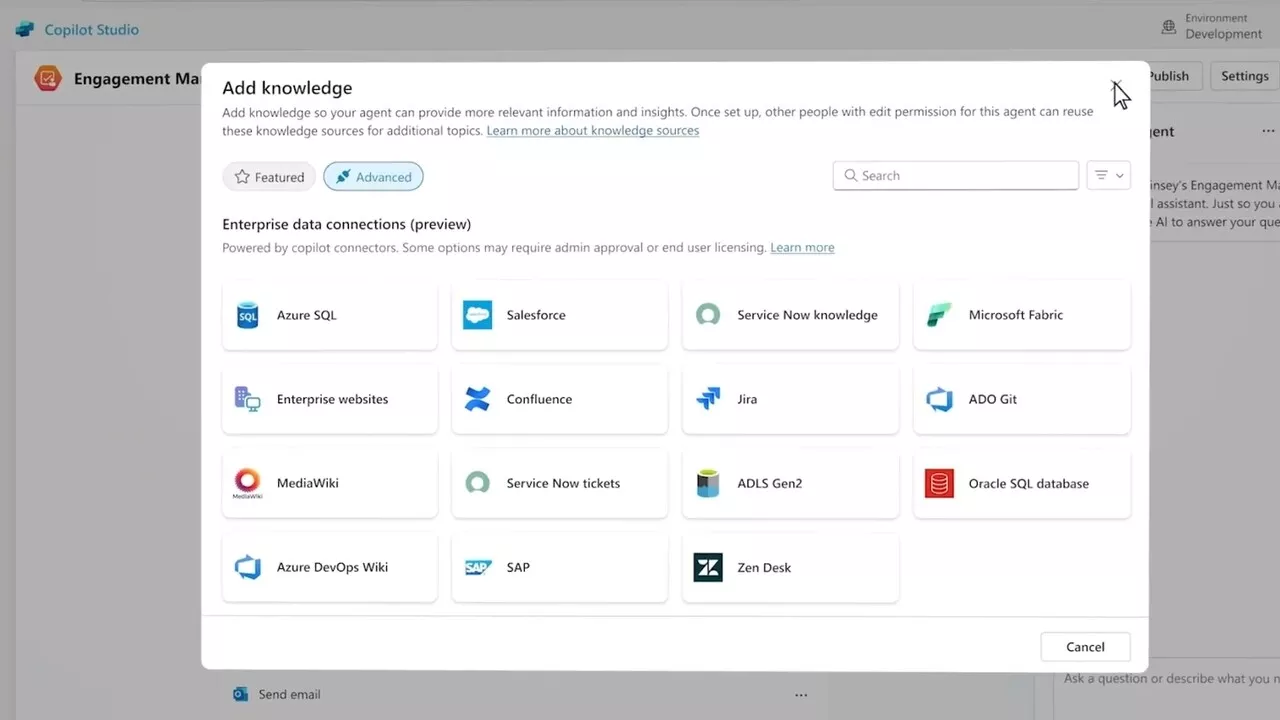Click the Salesforce cloud icon
This screenshot has height=720, width=1280.
(477, 315)
